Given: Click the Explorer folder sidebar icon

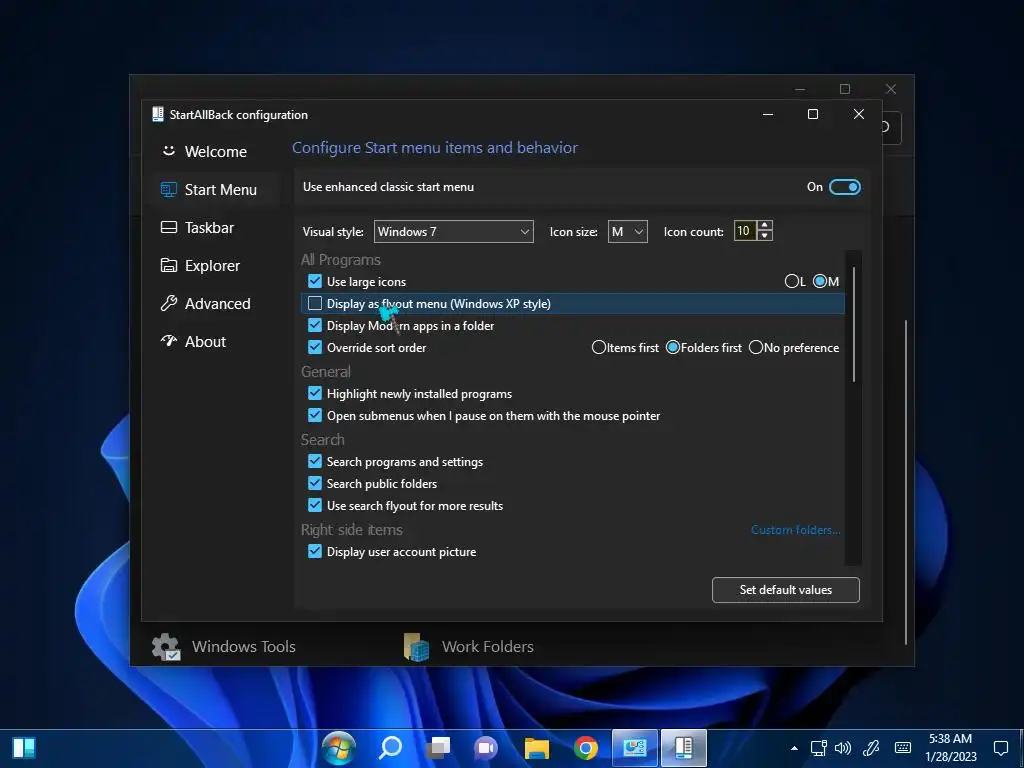Looking at the screenshot, I should [168, 265].
